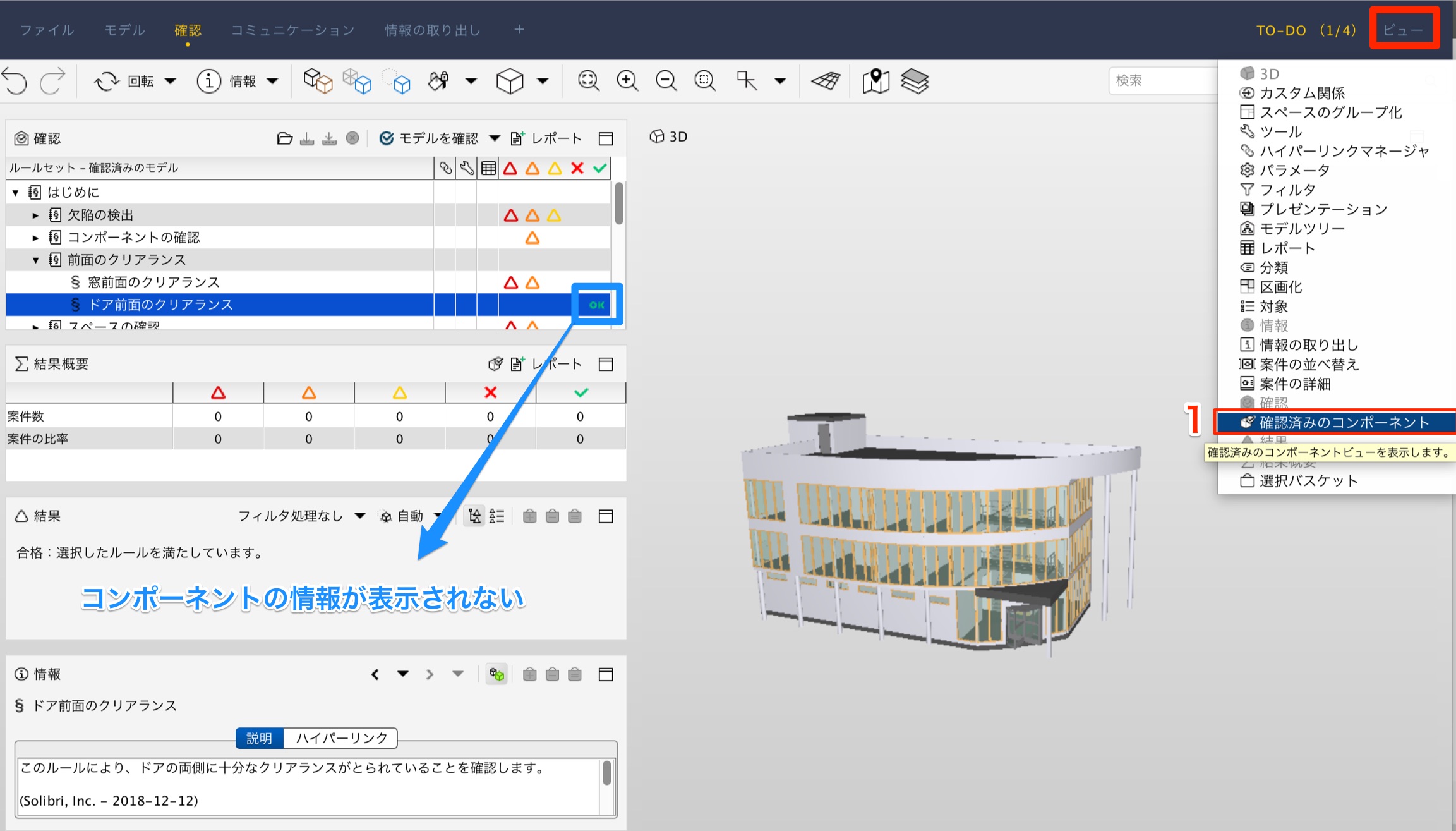Switch to the ハイパーリンク tab

point(341,737)
